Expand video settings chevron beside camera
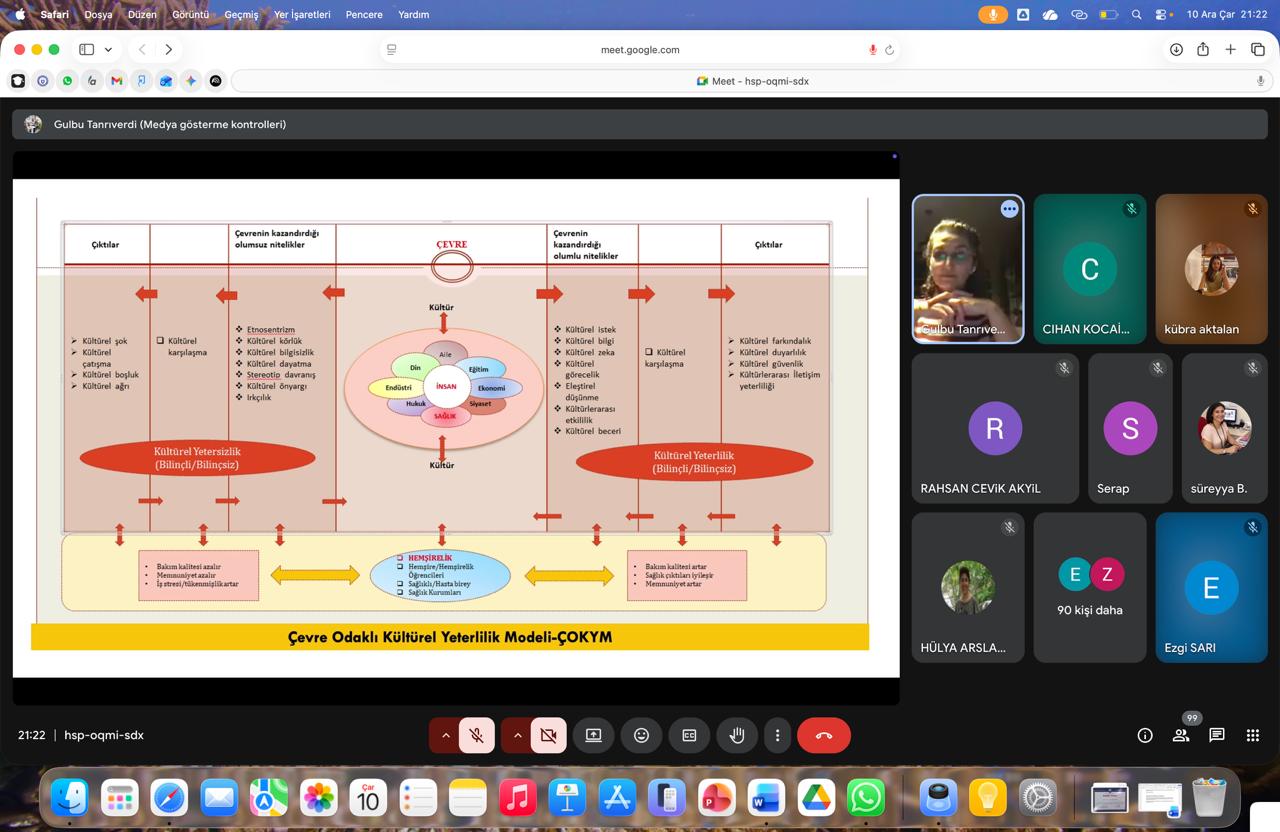This screenshot has height=832, width=1280. (x=517, y=735)
